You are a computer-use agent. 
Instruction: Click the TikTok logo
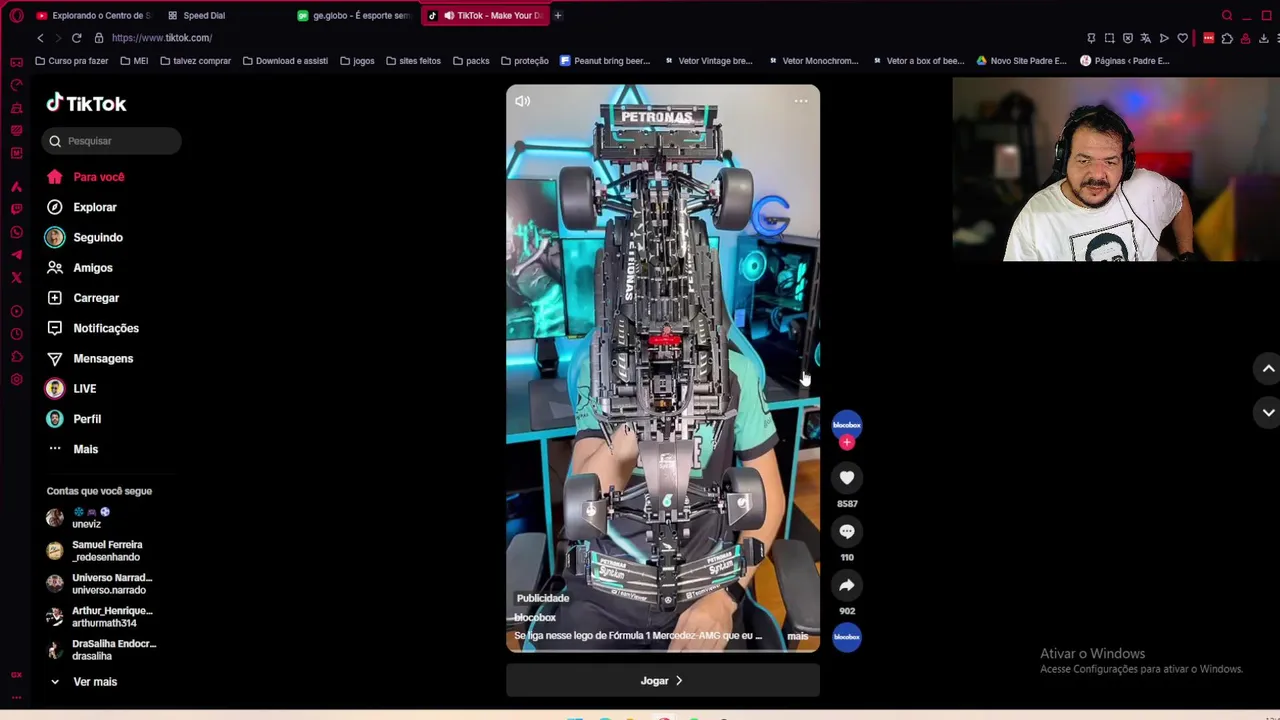tap(86, 103)
